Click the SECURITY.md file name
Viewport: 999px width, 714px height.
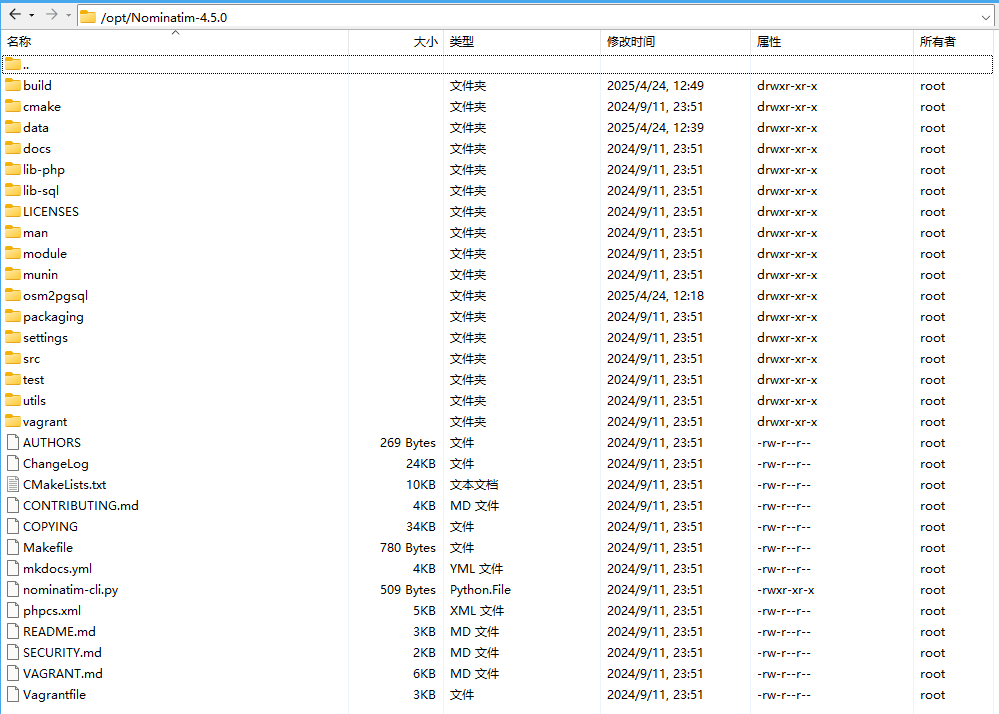[62, 653]
